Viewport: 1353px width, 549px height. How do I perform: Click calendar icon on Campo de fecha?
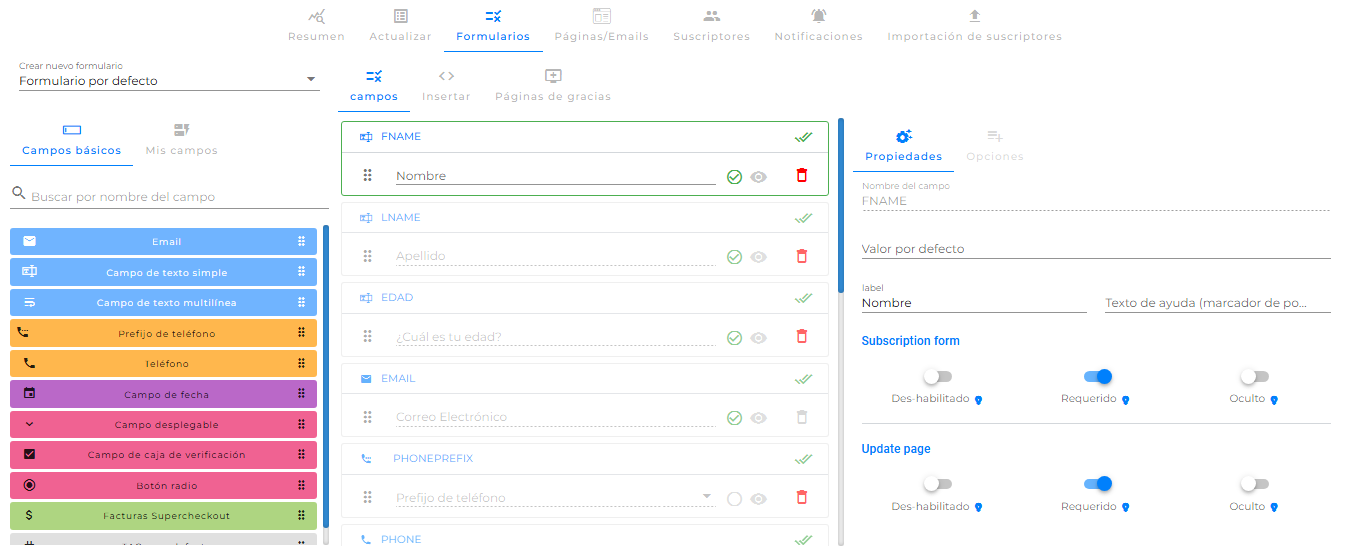tap(29, 394)
